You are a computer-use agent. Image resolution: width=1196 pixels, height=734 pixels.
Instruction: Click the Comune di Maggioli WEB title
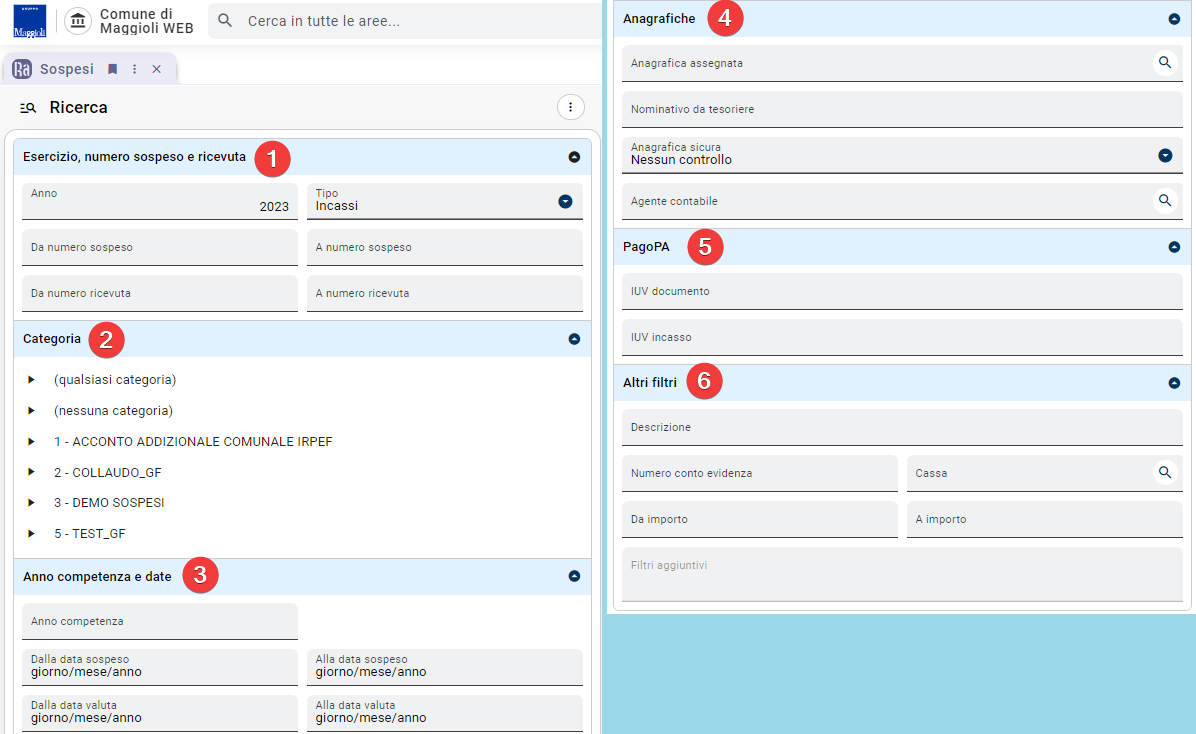click(146, 21)
